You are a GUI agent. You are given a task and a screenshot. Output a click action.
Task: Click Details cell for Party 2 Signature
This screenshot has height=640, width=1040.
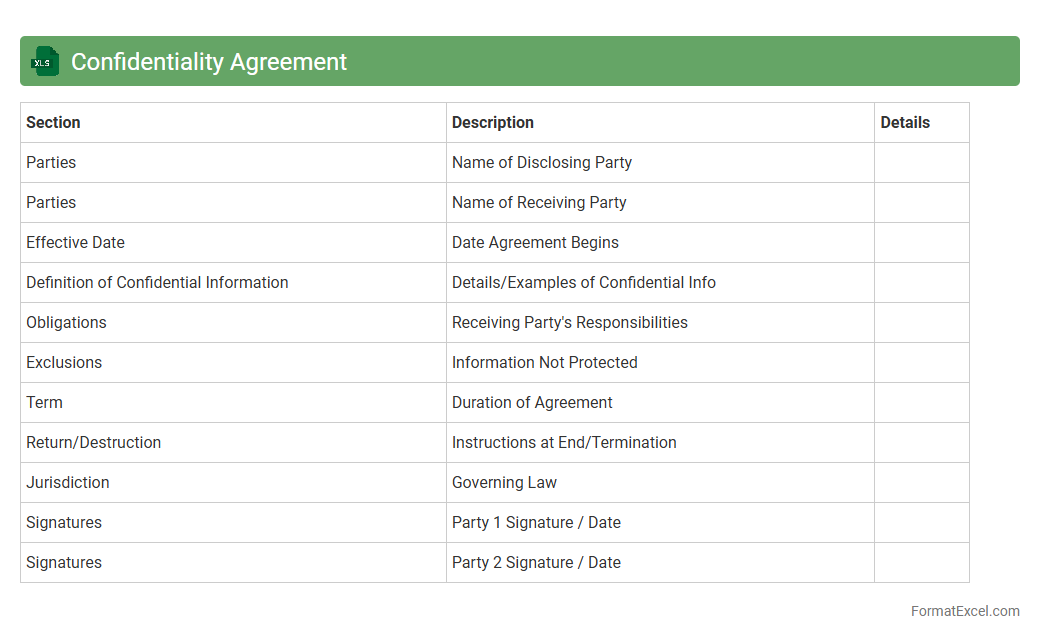click(921, 563)
